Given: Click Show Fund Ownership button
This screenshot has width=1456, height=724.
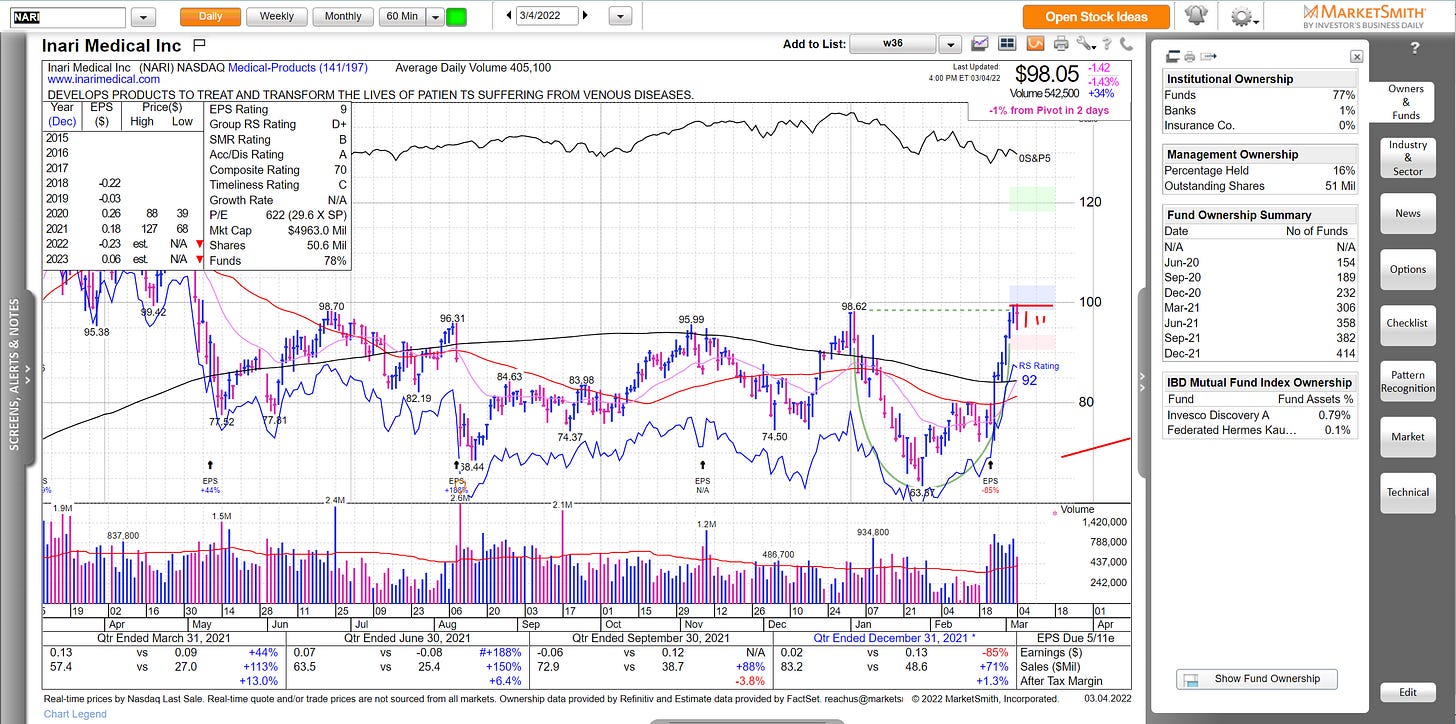Looking at the screenshot, I should [x=1256, y=678].
